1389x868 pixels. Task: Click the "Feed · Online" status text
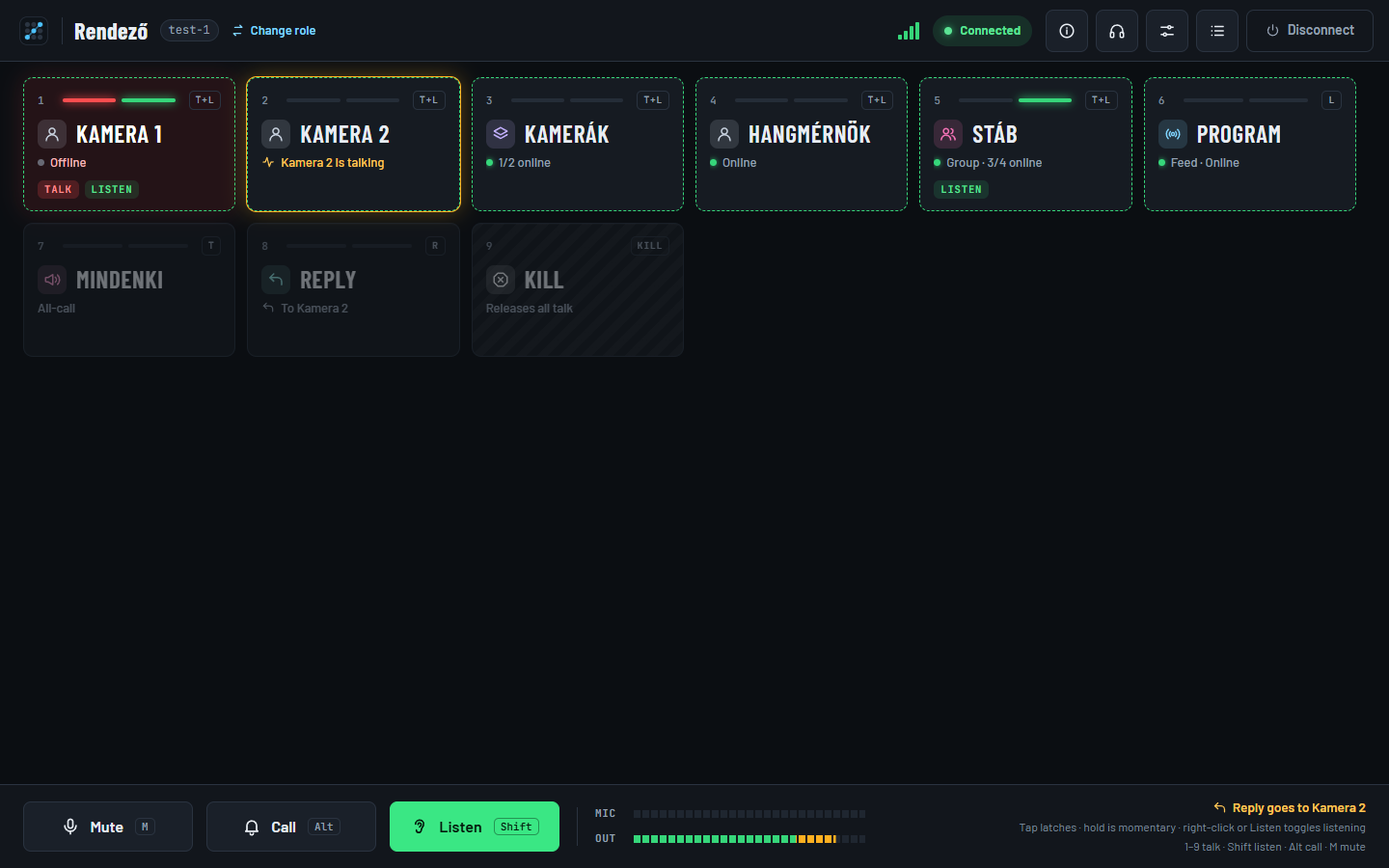(x=1205, y=163)
